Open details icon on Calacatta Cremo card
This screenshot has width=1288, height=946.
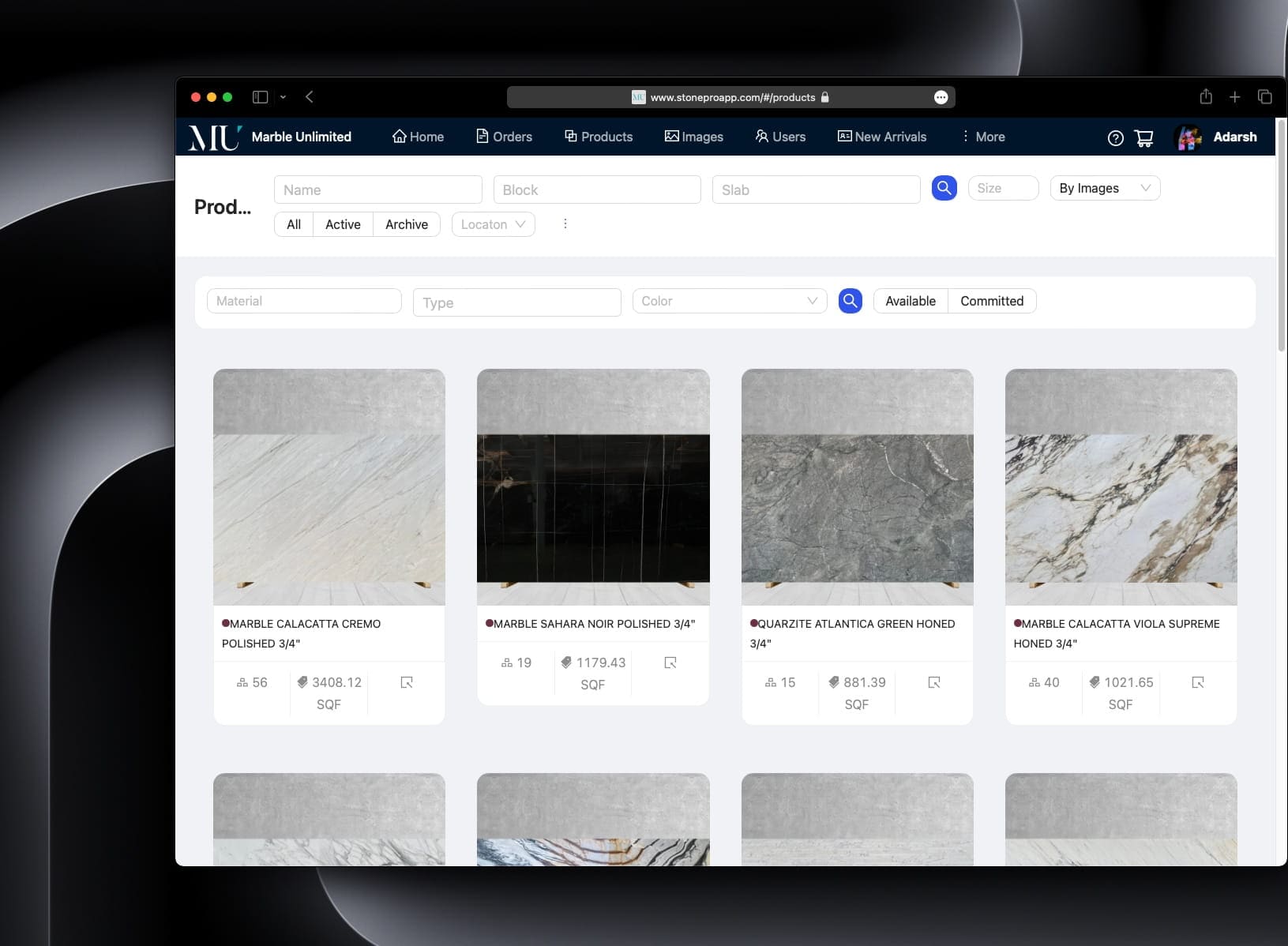pyautogui.click(x=407, y=682)
